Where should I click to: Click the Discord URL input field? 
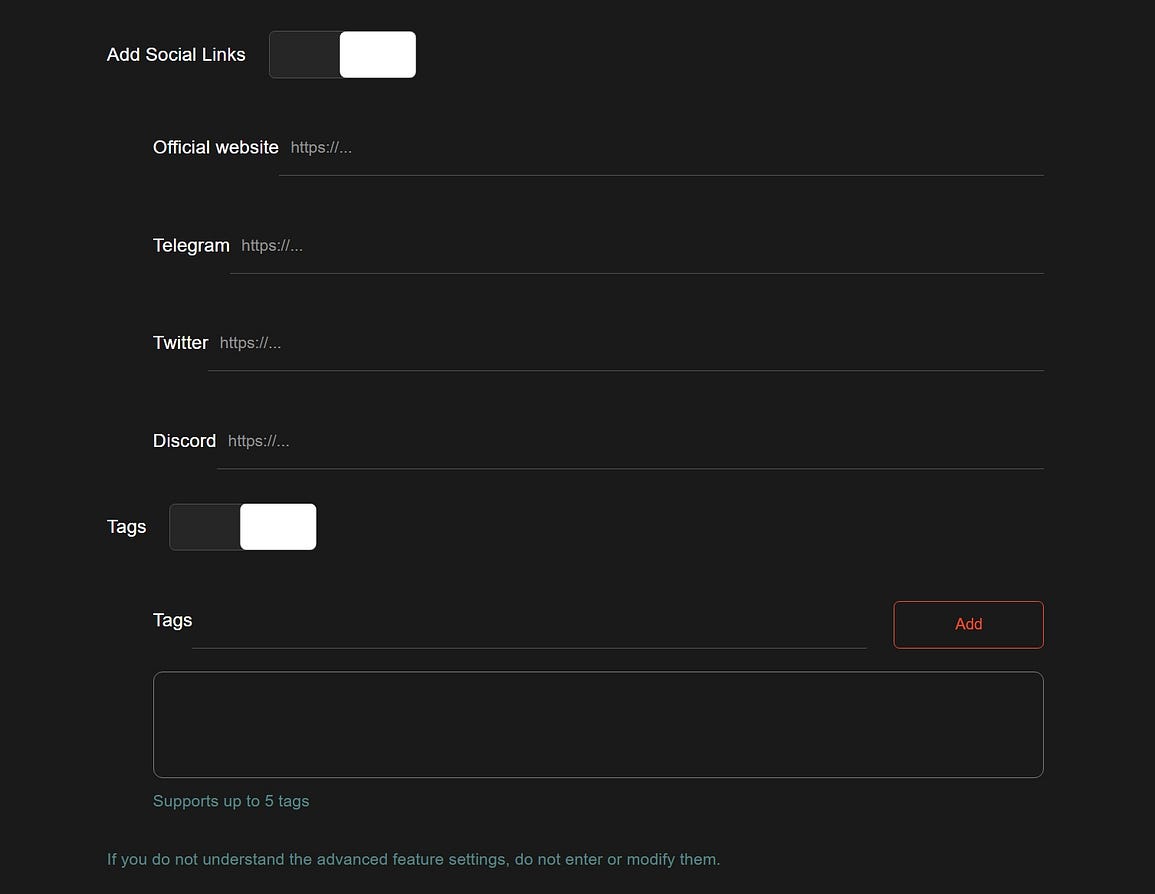pos(630,441)
